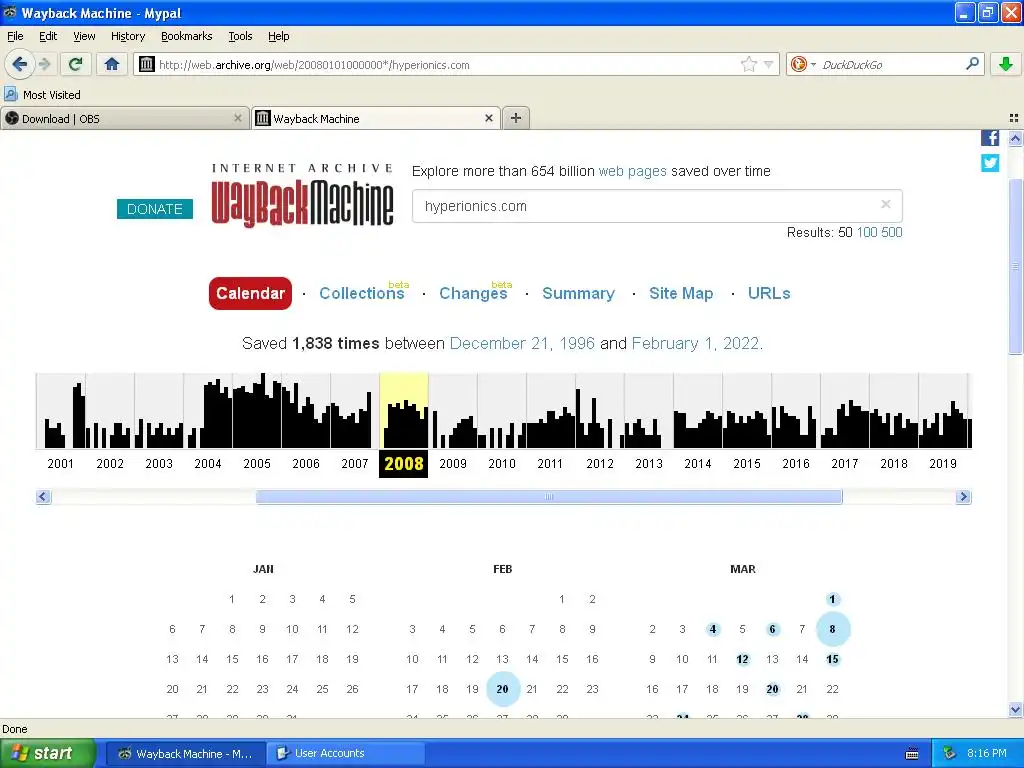This screenshot has width=1024, height=768.
Task: Click the forward navigation arrow
Action: click(44, 64)
